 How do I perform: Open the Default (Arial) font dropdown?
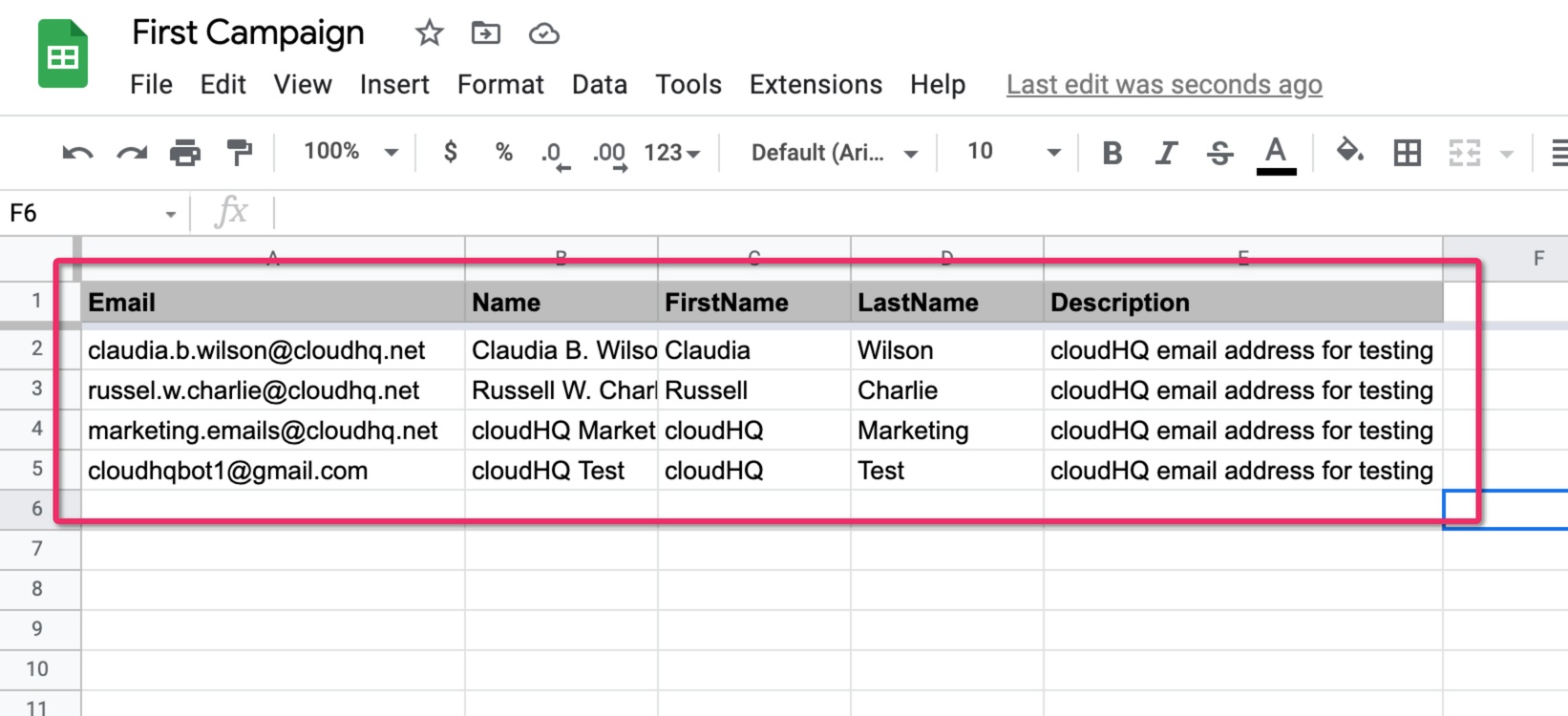835,153
